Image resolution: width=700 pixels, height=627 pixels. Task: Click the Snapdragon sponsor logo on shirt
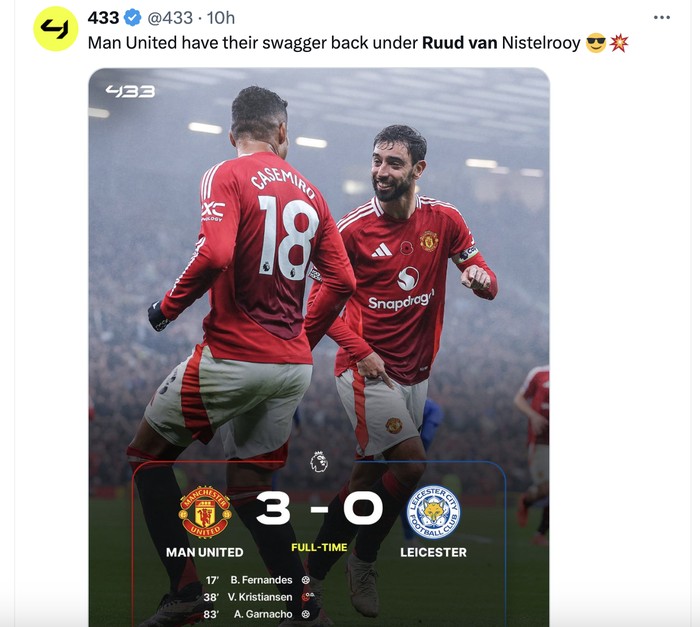(402, 289)
